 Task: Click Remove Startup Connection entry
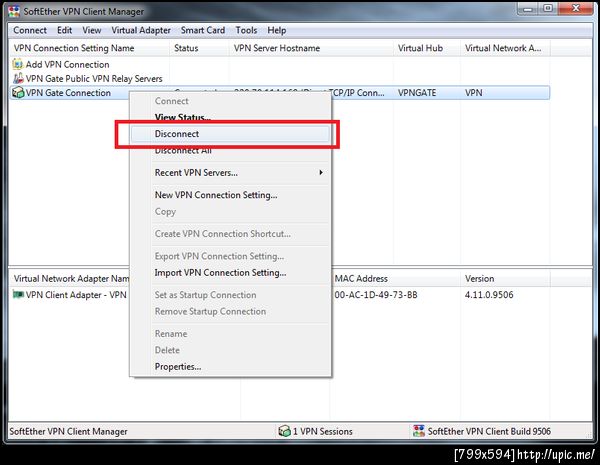(230, 312)
